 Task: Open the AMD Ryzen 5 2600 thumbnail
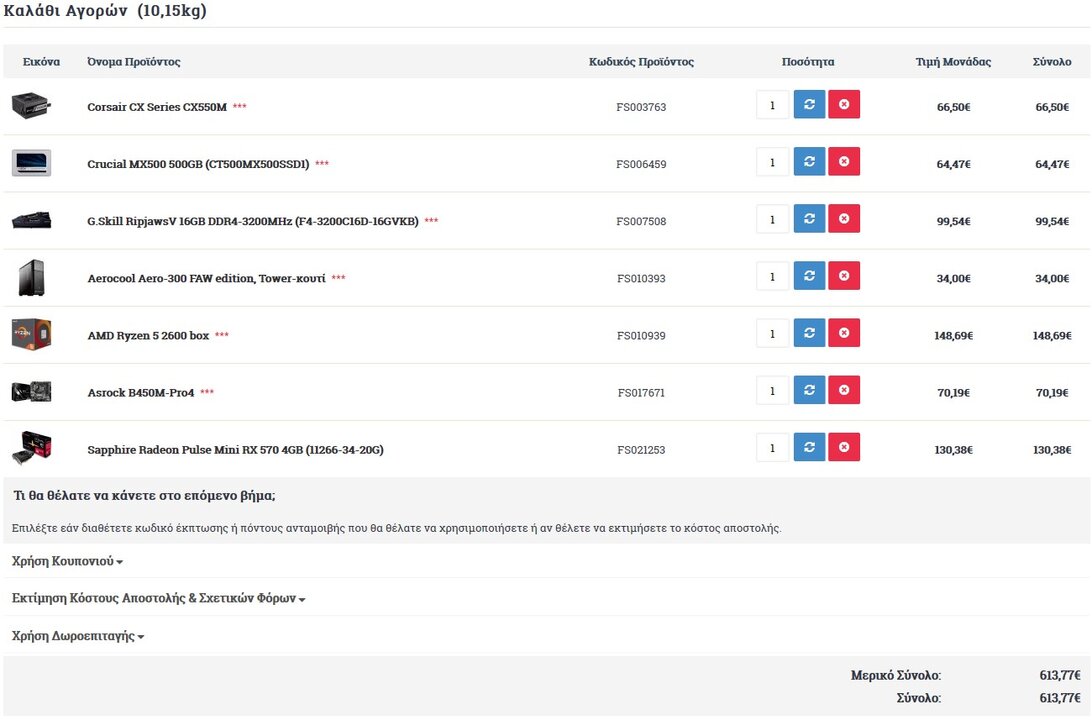31,334
